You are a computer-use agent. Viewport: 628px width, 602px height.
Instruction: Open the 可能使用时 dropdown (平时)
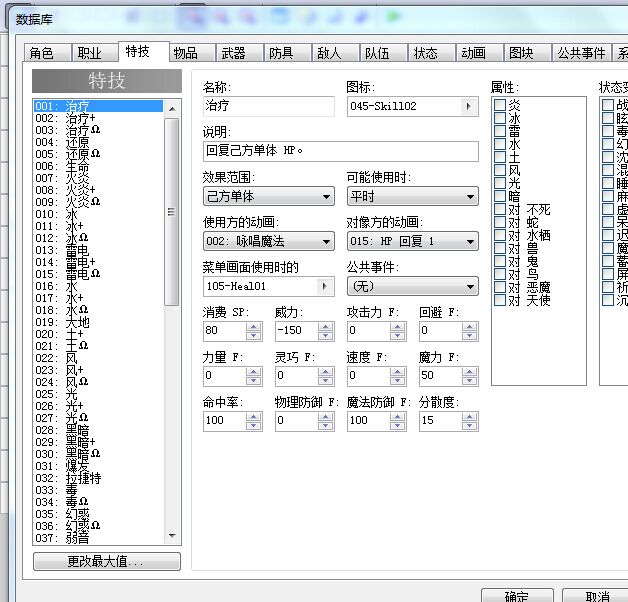[413, 196]
